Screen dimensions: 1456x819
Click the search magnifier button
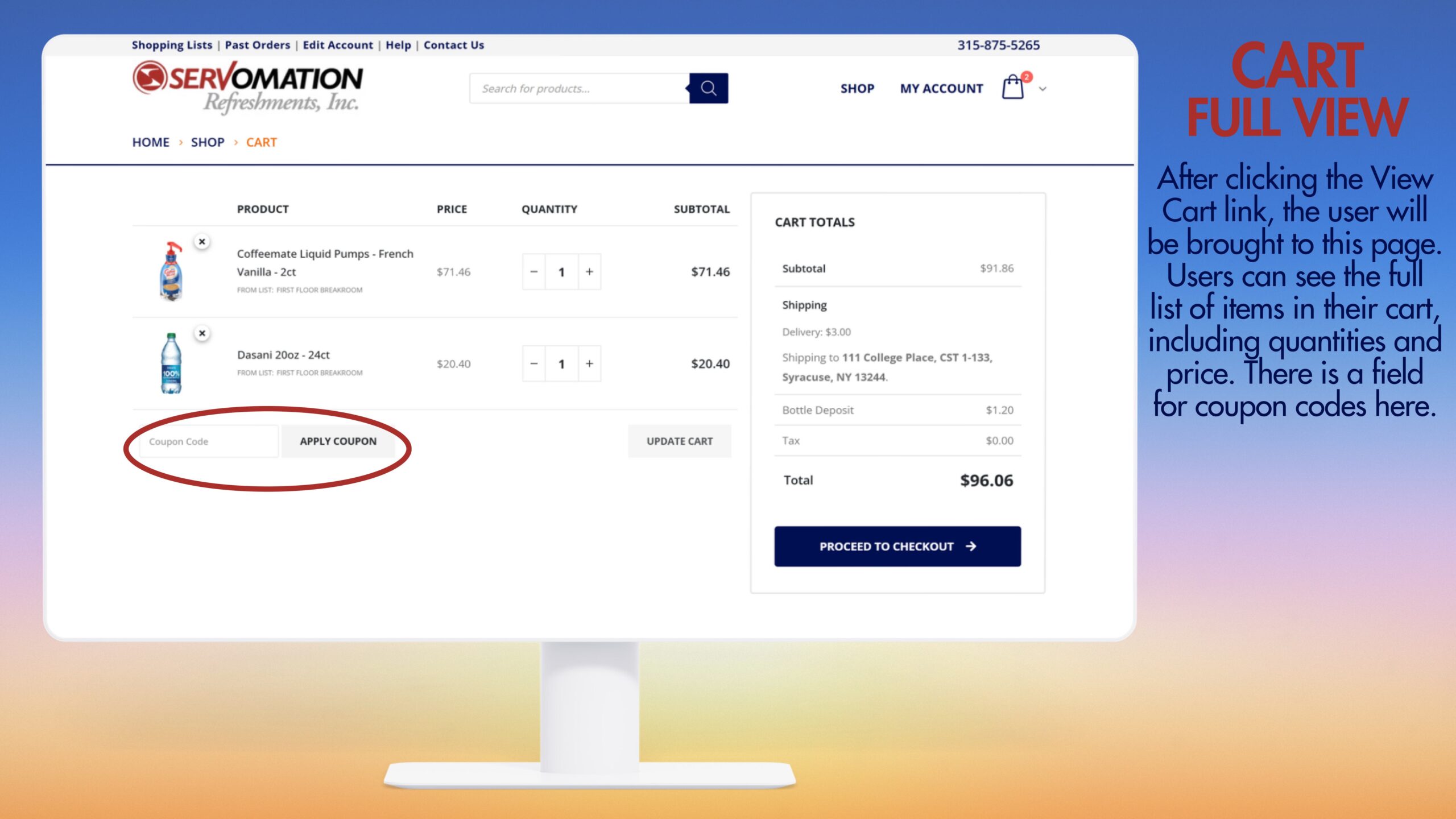click(x=708, y=88)
